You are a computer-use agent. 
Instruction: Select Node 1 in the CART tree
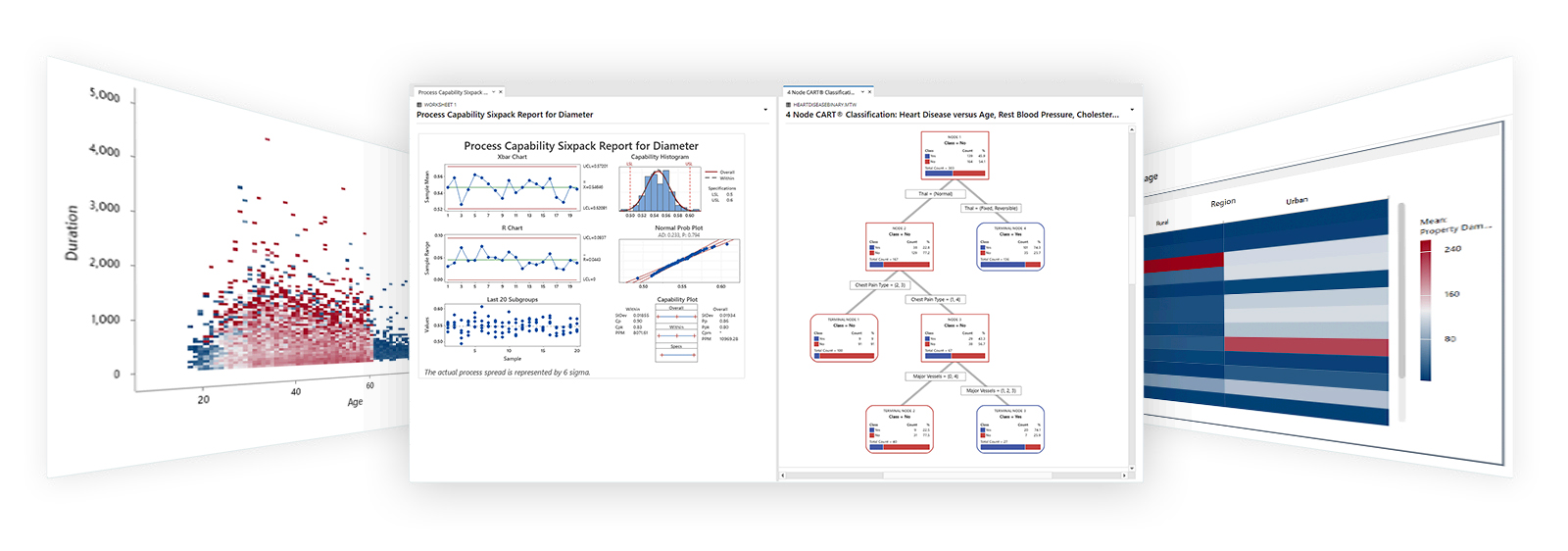955,156
